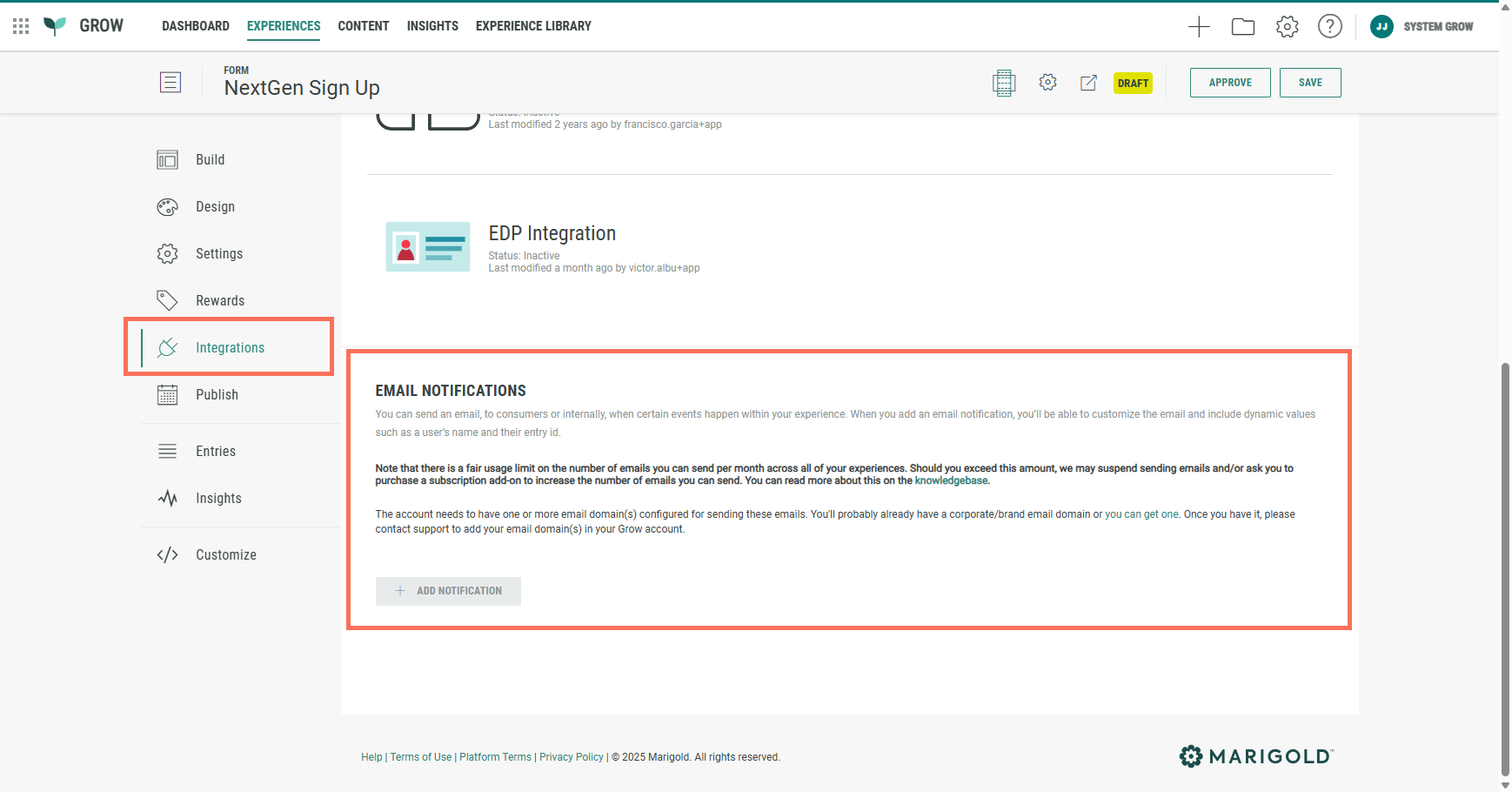Click the help question mark icon
Viewport: 1512px width, 792px height.
click(1329, 27)
